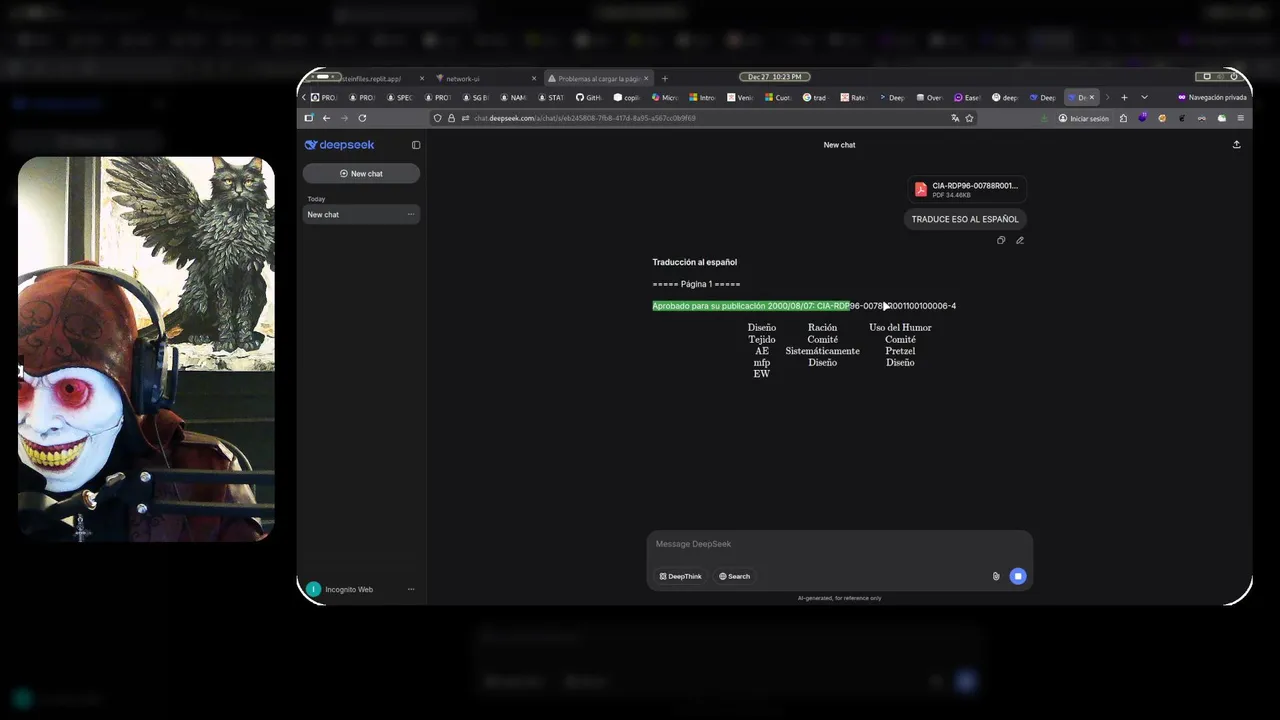This screenshot has height=720, width=1280.
Task: Click the 'Navegación privada' indicator
Action: click(x=1212, y=98)
